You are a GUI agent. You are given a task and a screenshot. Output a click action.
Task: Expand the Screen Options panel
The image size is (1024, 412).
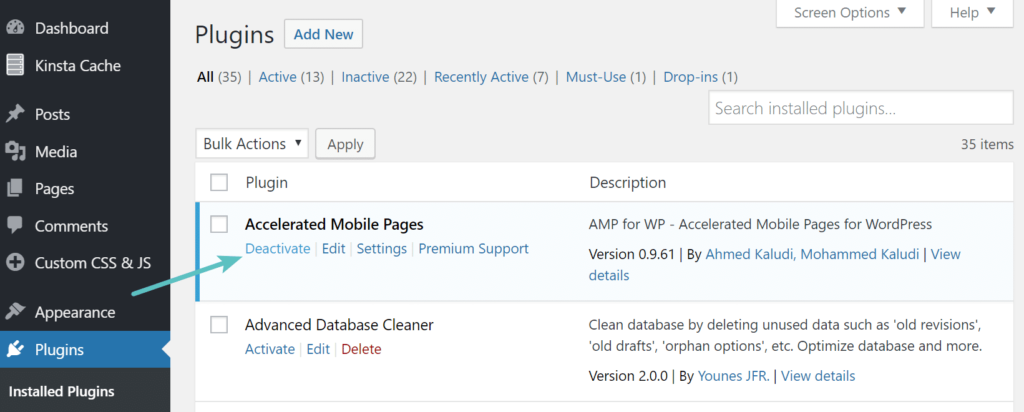click(850, 13)
